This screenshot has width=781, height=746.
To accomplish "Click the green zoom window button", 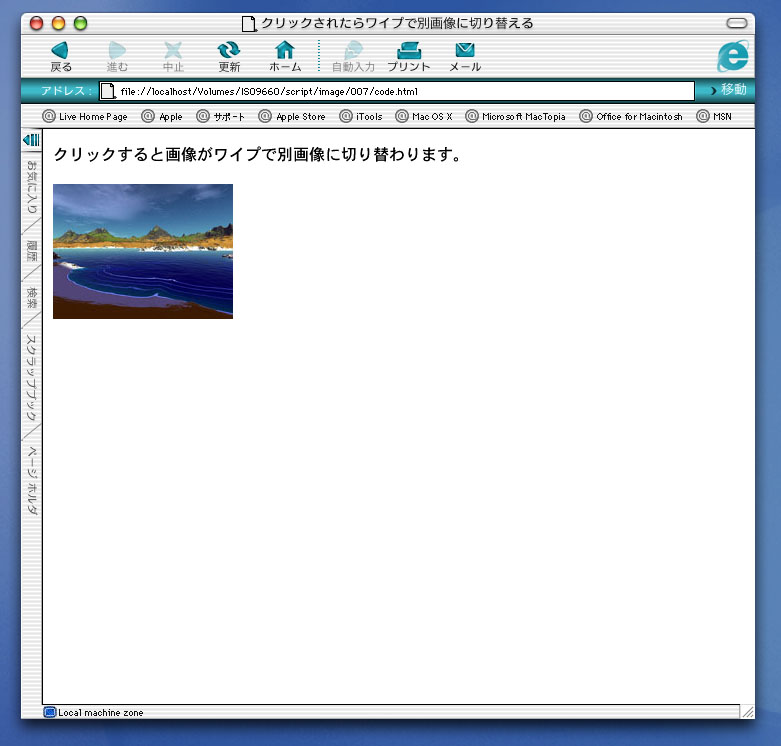I will pyautogui.click(x=80, y=23).
